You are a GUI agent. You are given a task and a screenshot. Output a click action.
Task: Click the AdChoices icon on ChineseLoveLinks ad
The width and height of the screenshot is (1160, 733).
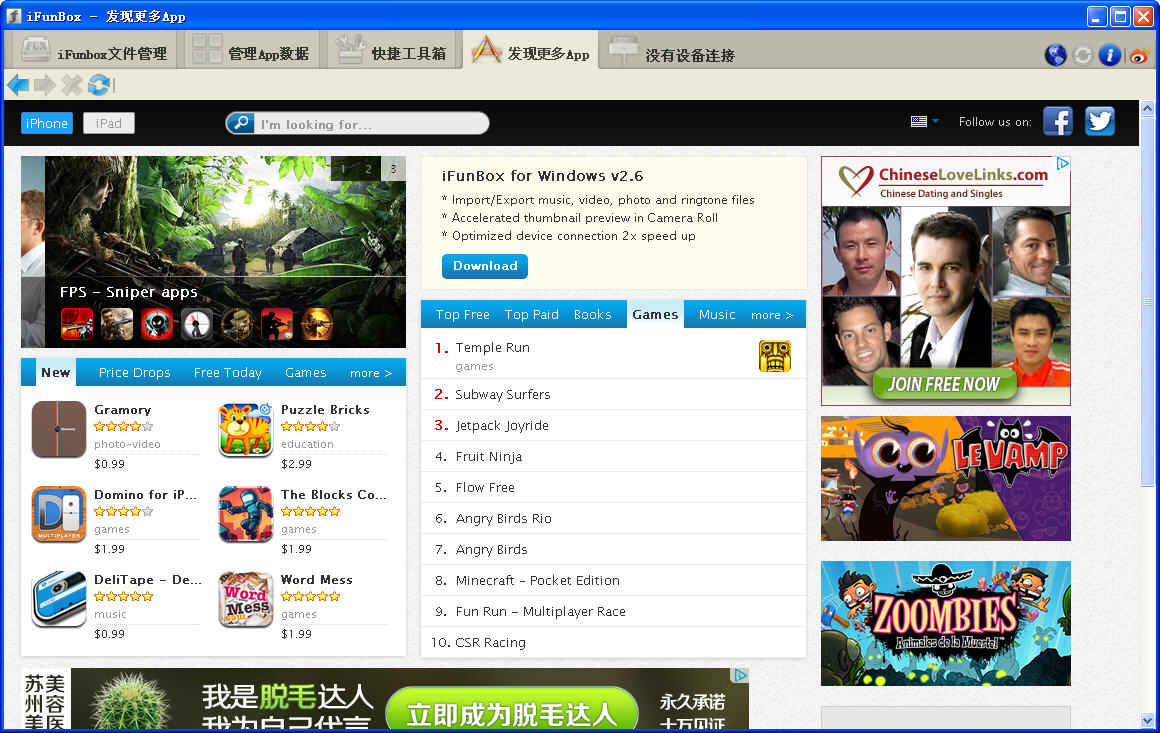(1062, 163)
